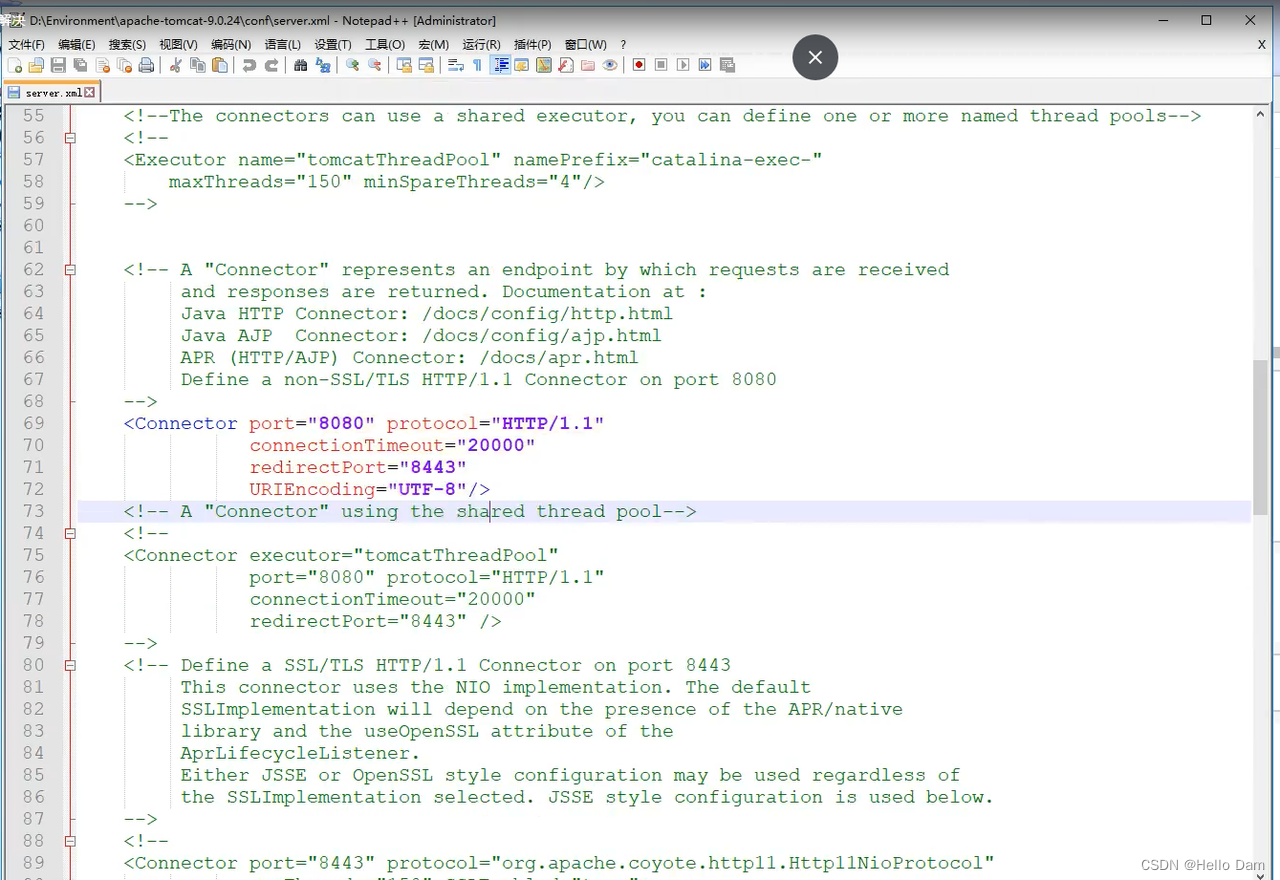1280x880 pixels.
Task: Open the Replace dialog toolbar icon
Action: [323, 65]
